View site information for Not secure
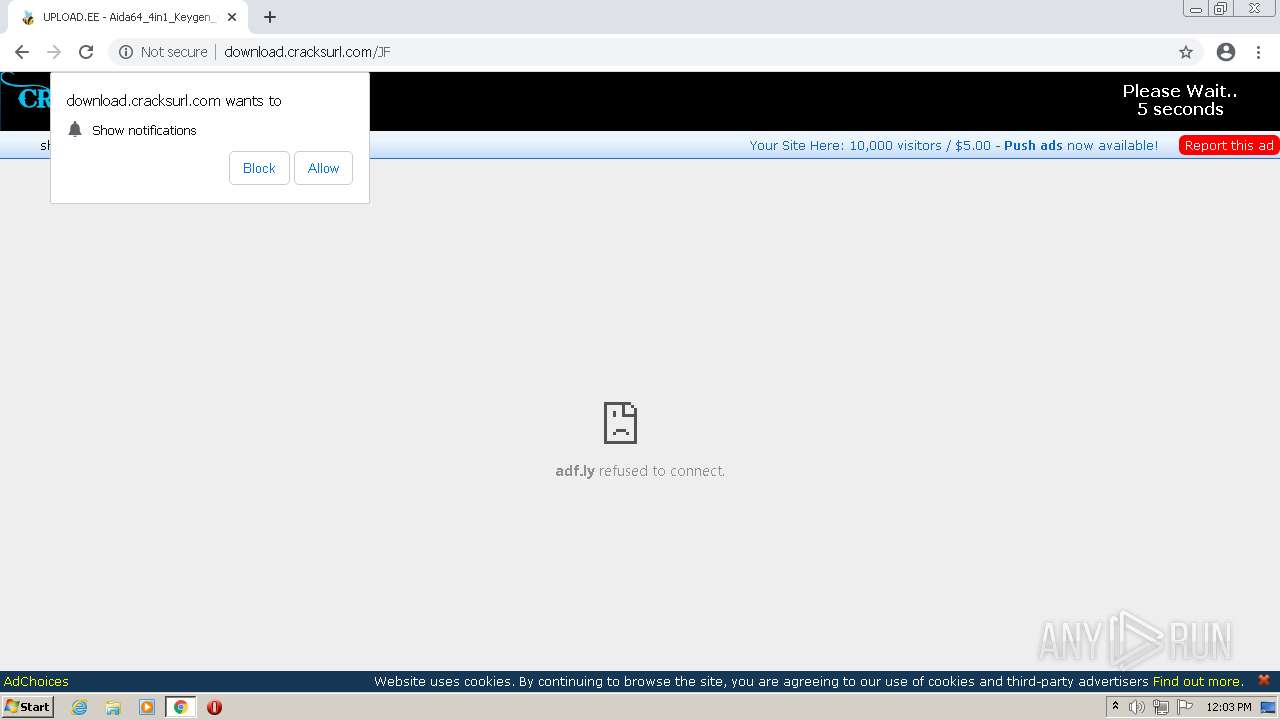Image resolution: width=1280 pixels, height=720 pixels. [x=164, y=52]
